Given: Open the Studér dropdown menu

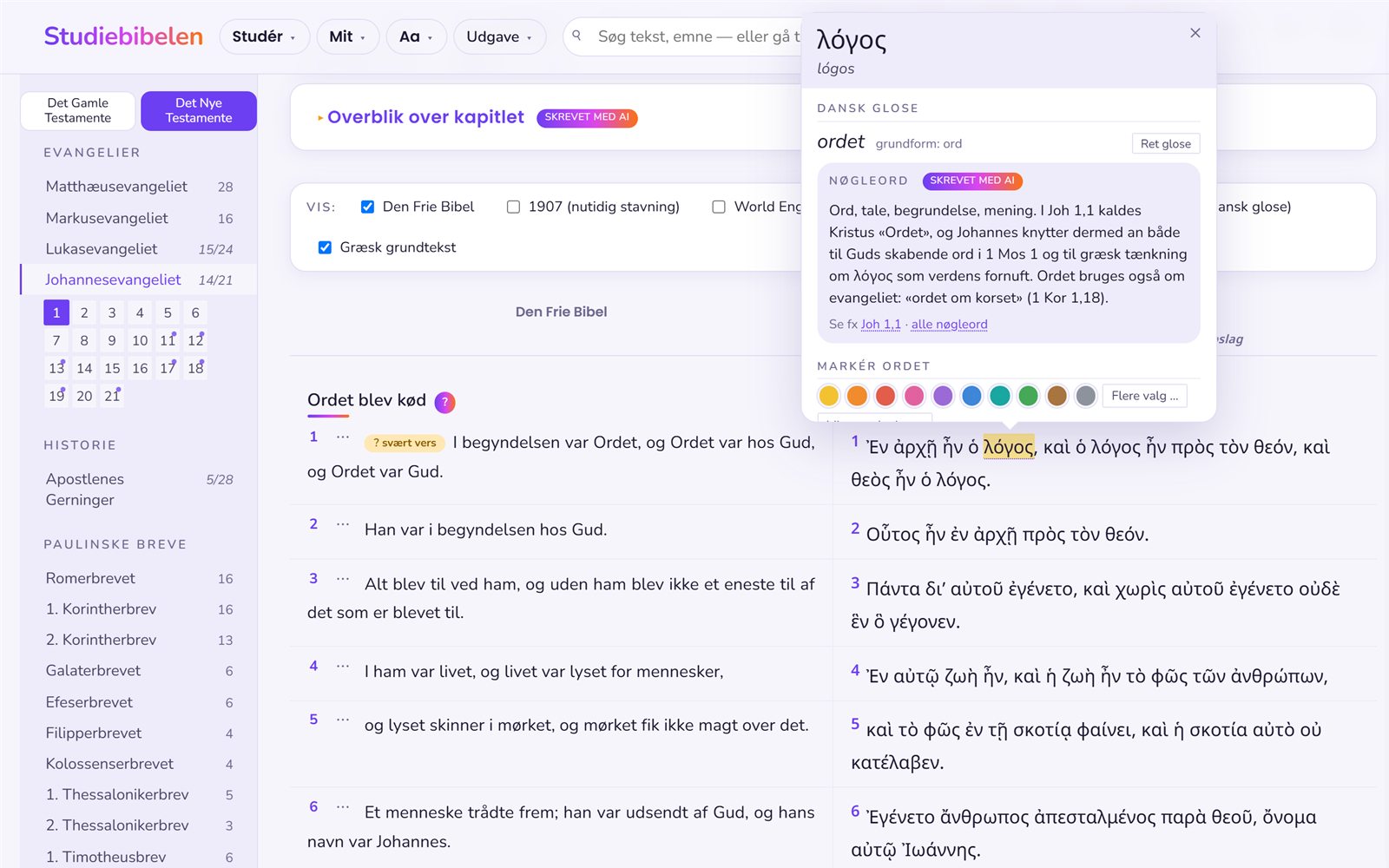Looking at the screenshot, I should pyautogui.click(x=264, y=36).
